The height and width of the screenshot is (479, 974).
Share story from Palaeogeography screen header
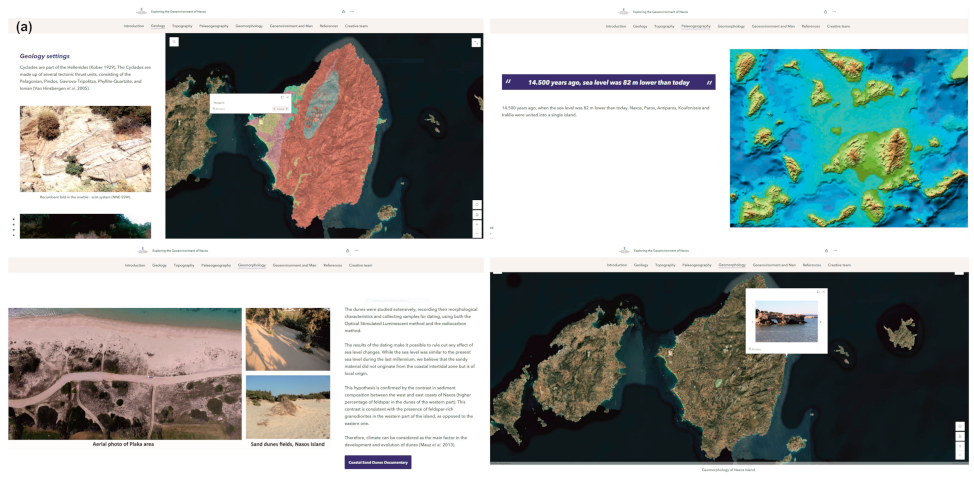coord(826,11)
